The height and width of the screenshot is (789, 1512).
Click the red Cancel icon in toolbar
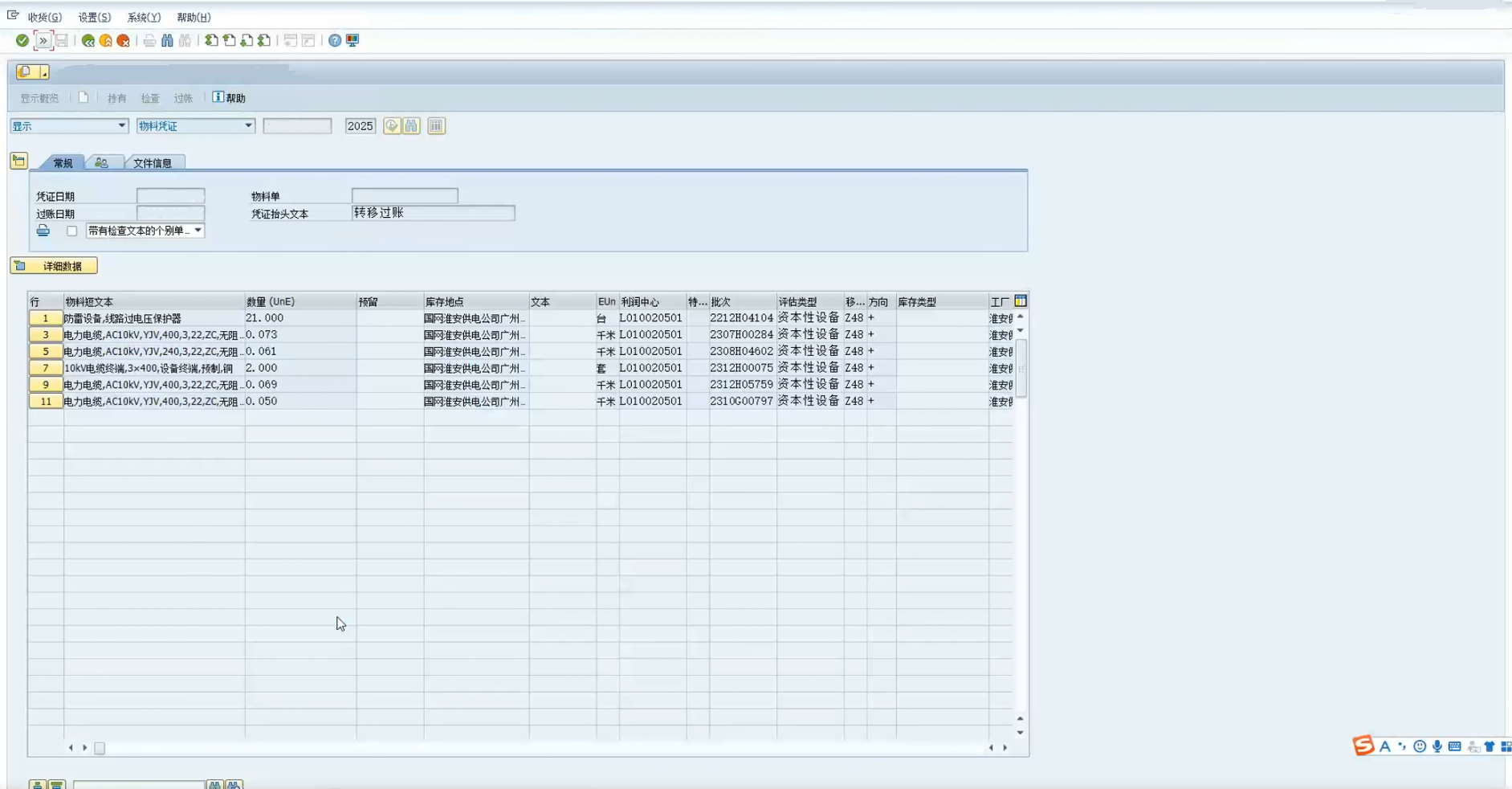click(124, 40)
